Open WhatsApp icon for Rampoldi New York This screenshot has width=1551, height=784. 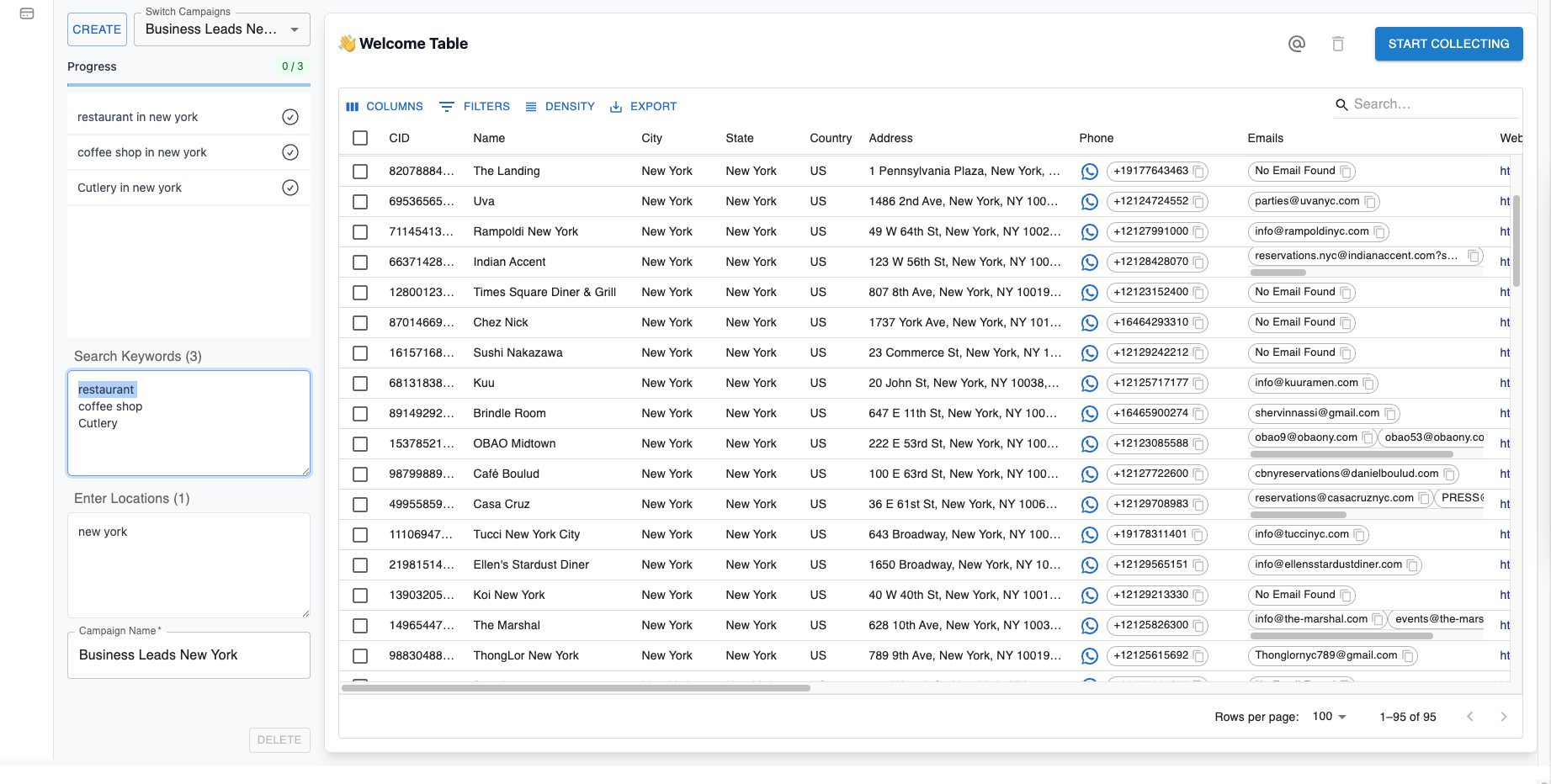click(1090, 232)
